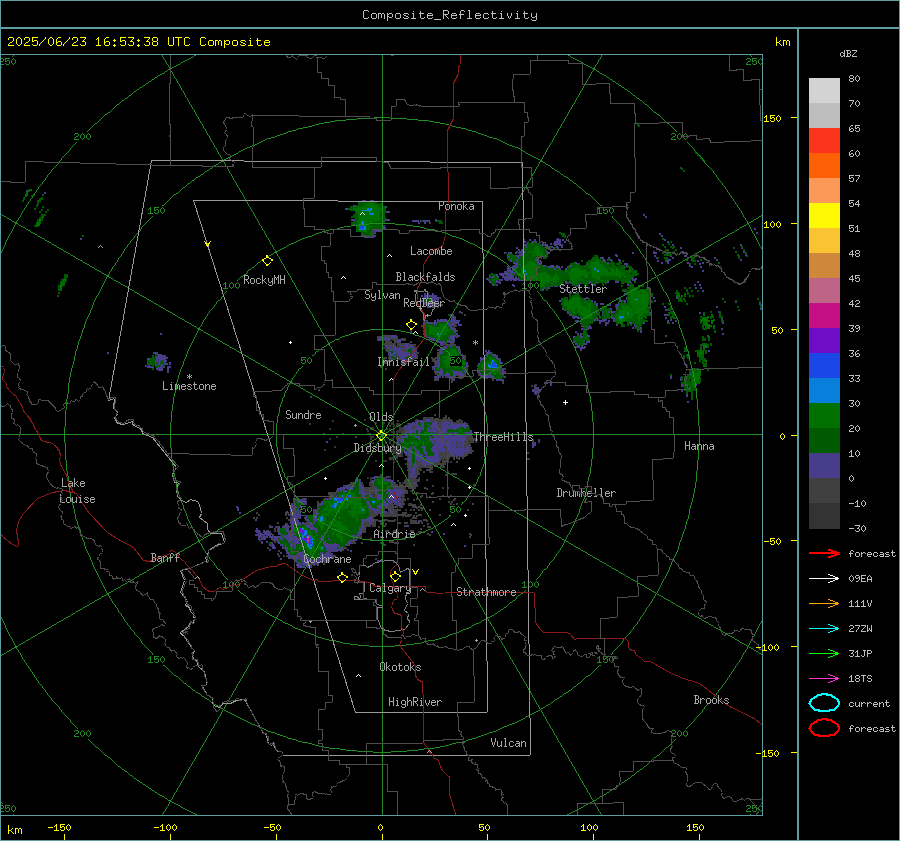Screen dimensions: 900x841
Task: Click the dBZ legend heading
Action: click(848, 53)
